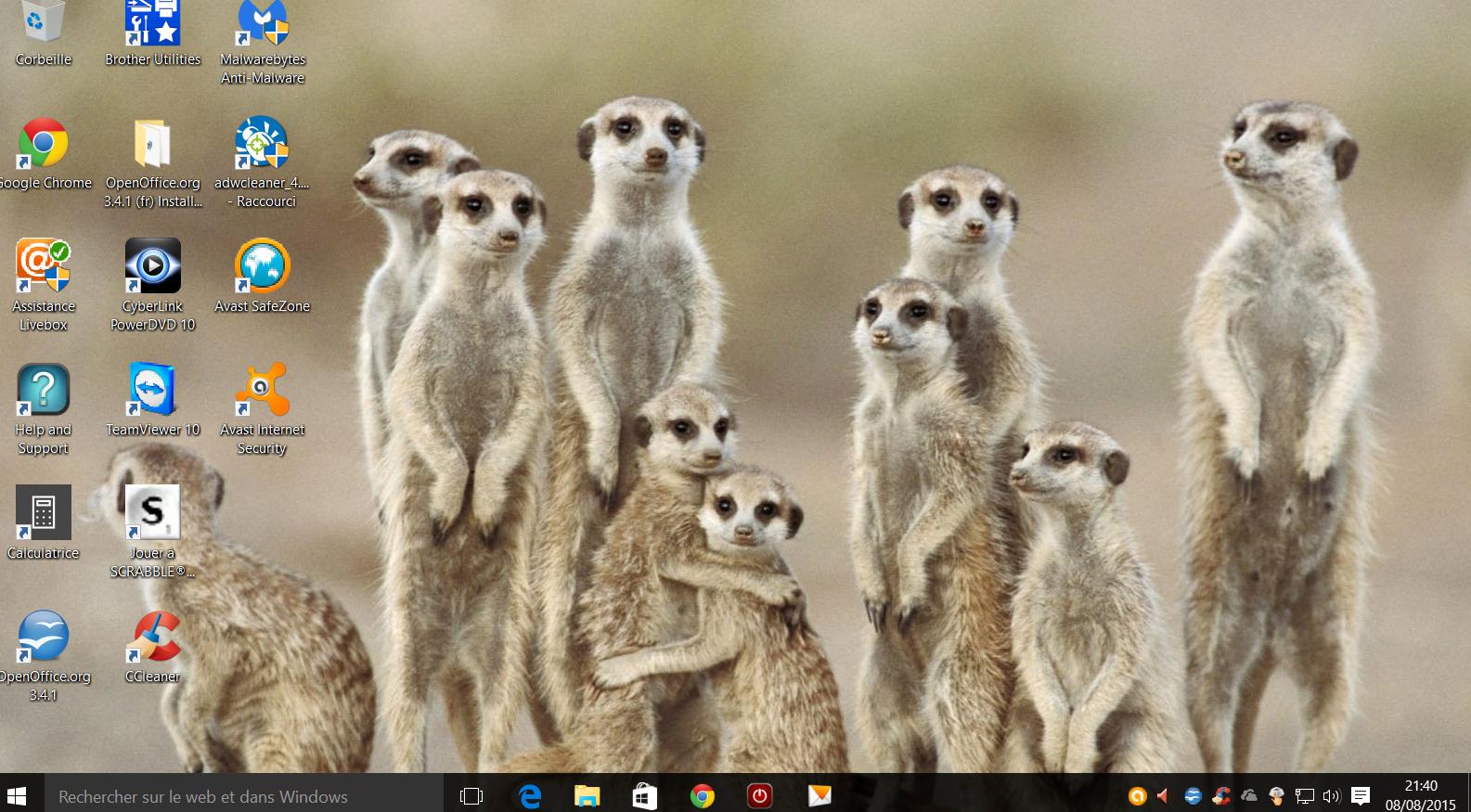Launch Microsoft Edge from the taskbar

[x=530, y=796]
